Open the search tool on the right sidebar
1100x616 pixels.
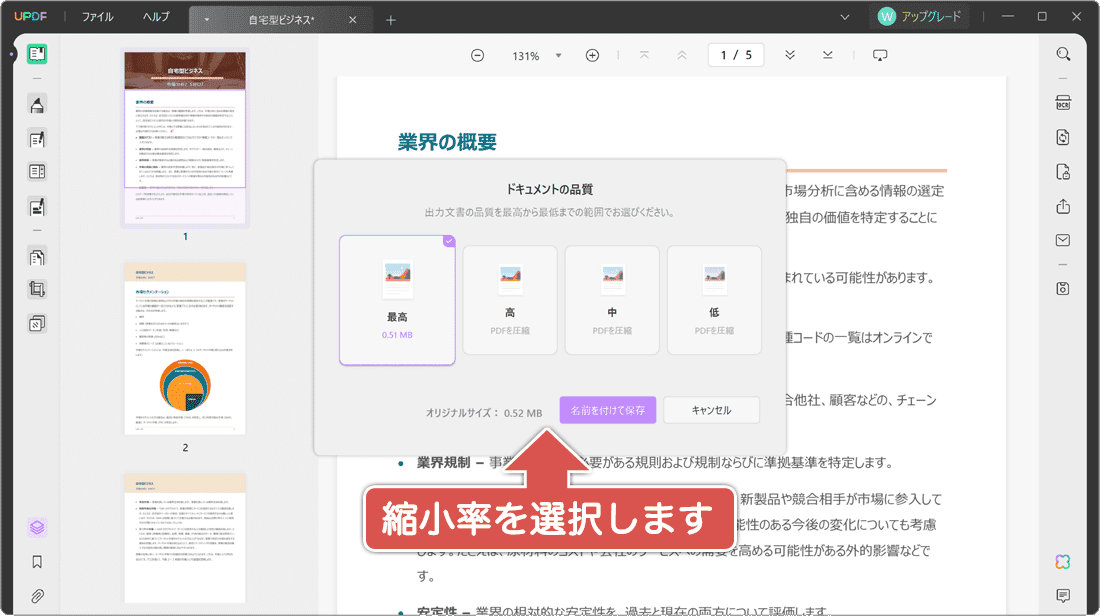1063,54
